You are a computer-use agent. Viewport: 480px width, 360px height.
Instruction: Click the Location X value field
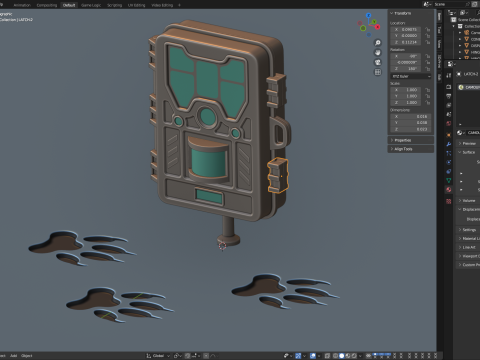tap(406, 29)
